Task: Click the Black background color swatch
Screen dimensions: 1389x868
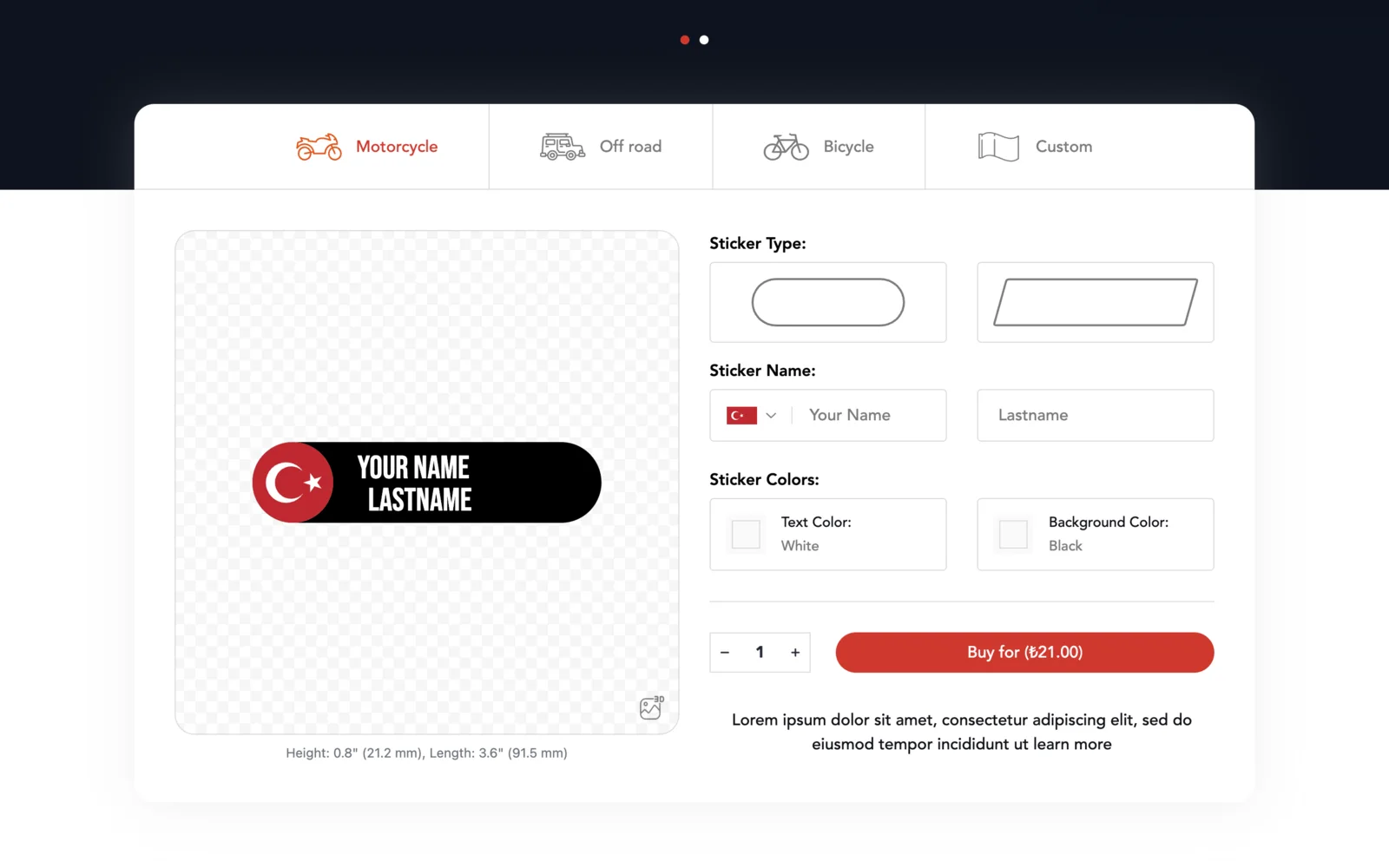Action: (1013, 535)
